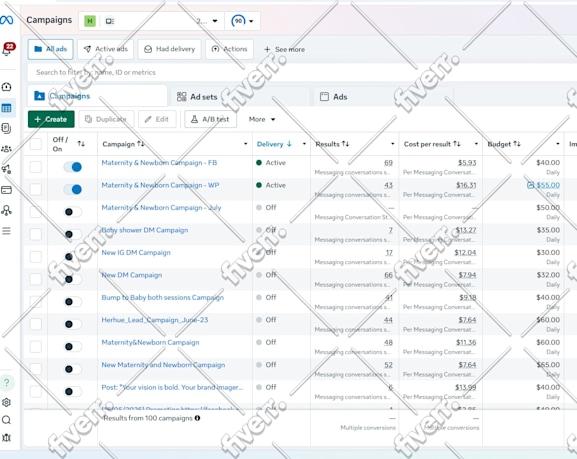
Task: Open Budget column options arrow
Action: (558, 144)
